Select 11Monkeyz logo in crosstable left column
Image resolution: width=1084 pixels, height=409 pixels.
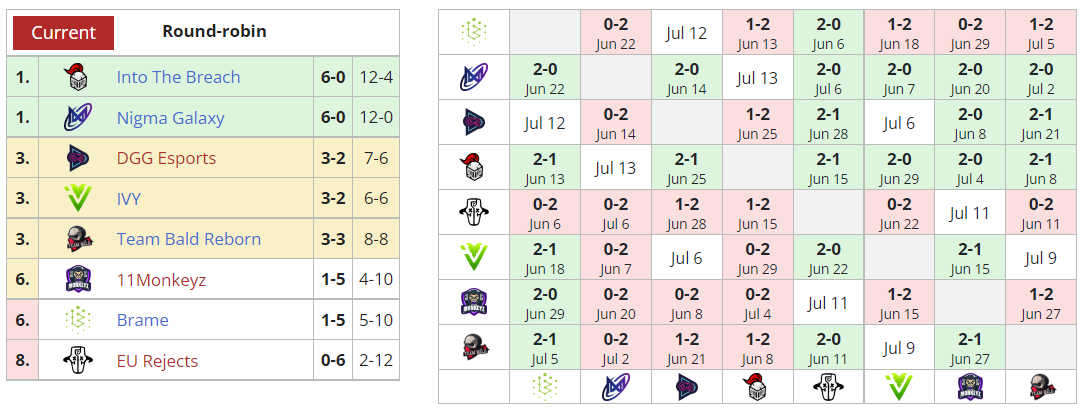point(473,302)
